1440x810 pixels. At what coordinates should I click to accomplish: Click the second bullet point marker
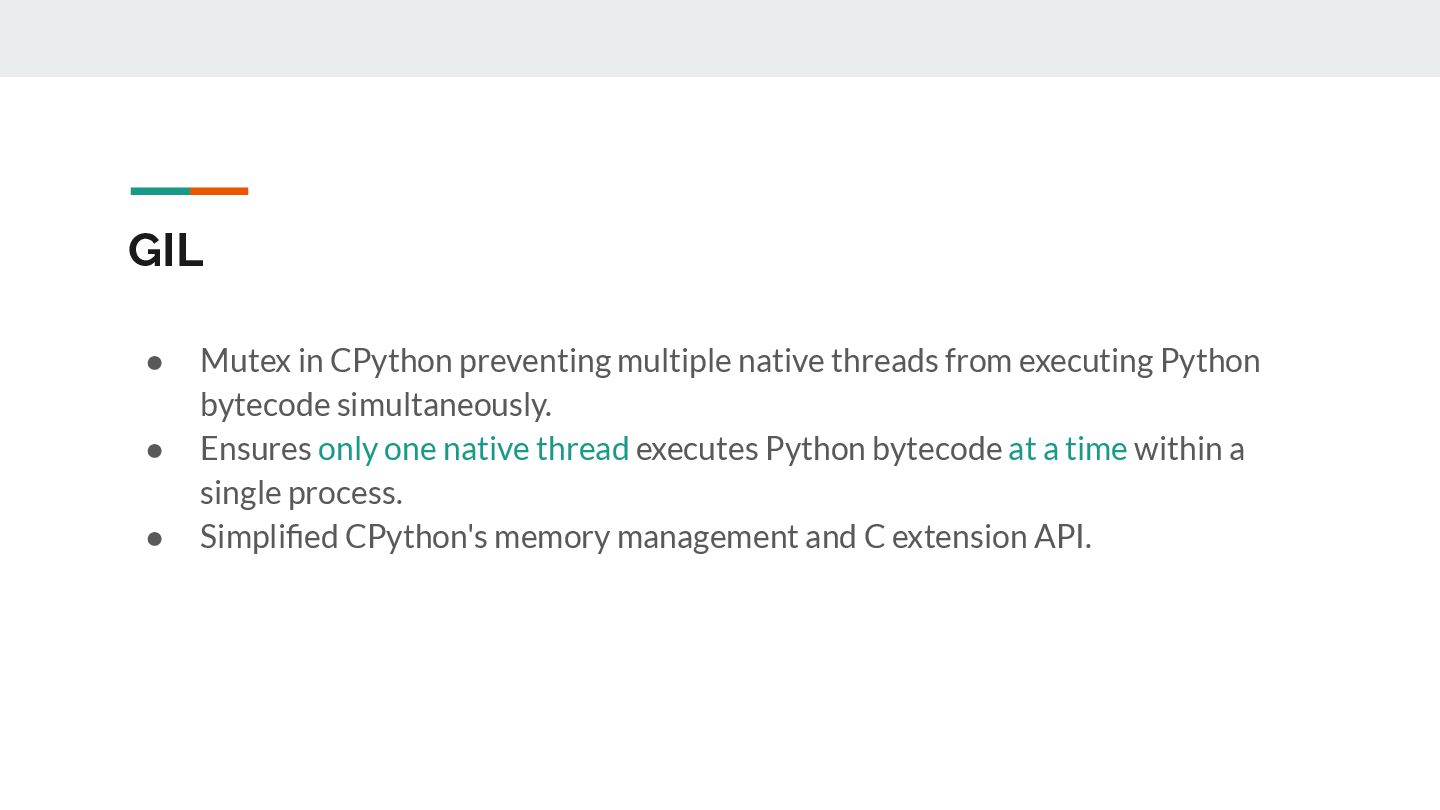(155, 449)
